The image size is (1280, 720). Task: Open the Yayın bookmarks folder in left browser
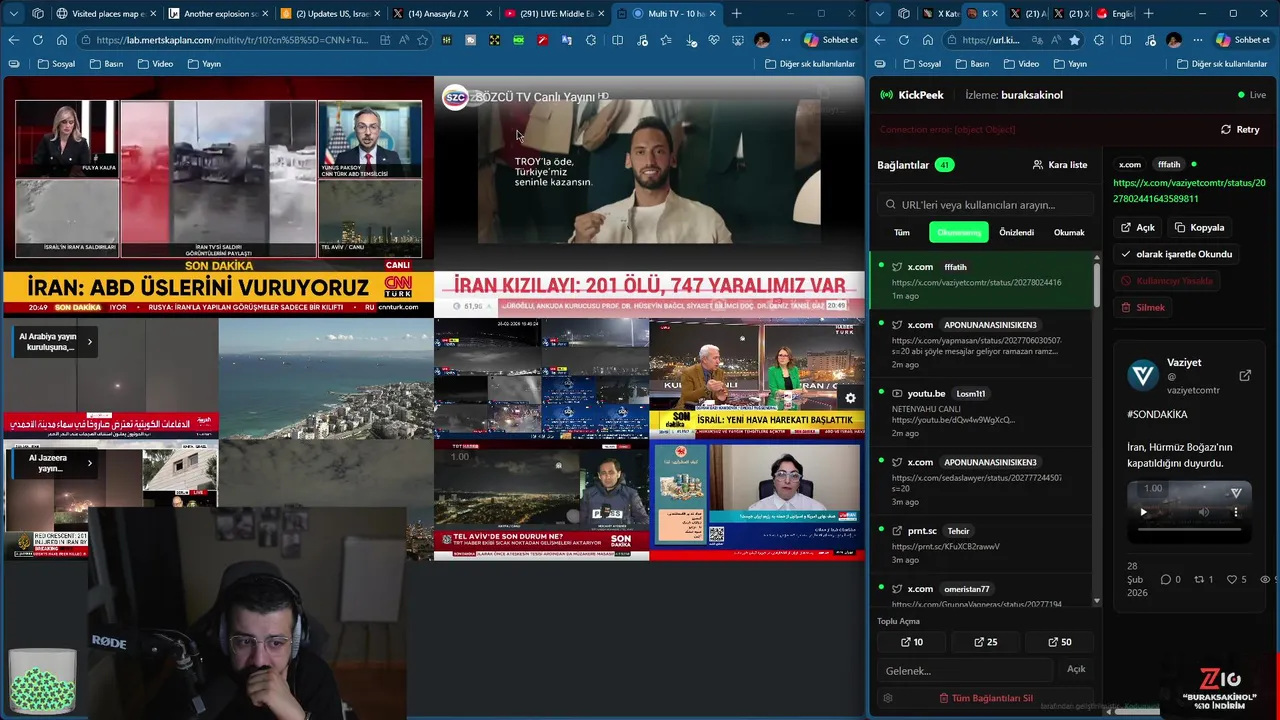(205, 64)
